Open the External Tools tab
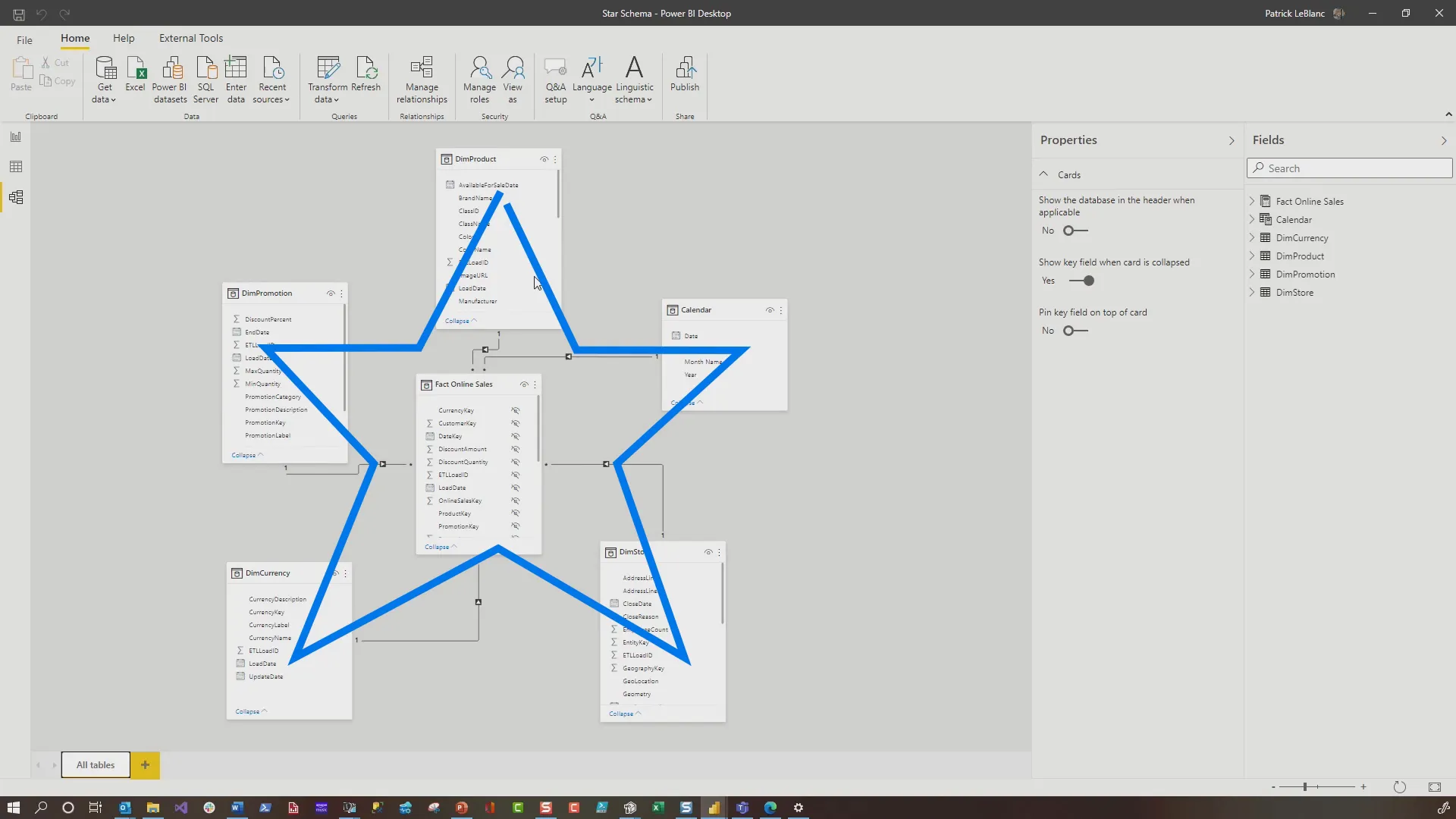Screen dimensions: 1456x819 191,38
